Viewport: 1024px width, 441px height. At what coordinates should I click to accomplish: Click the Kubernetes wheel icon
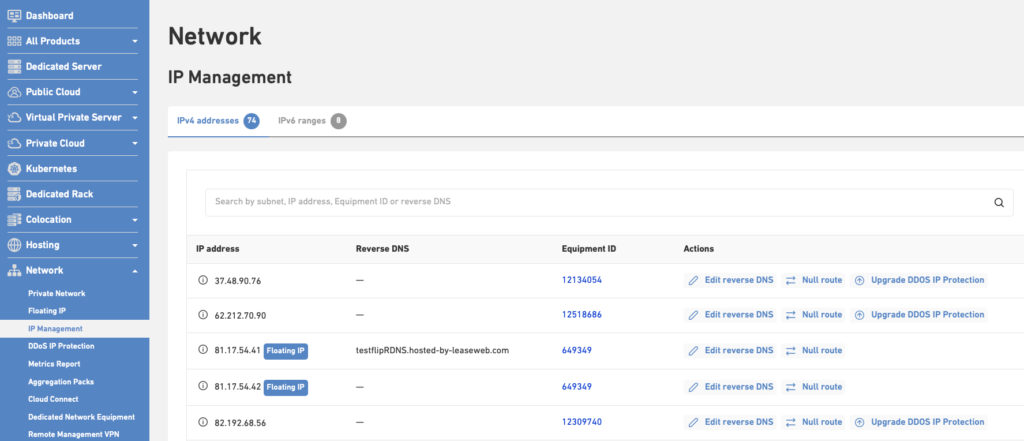14,169
